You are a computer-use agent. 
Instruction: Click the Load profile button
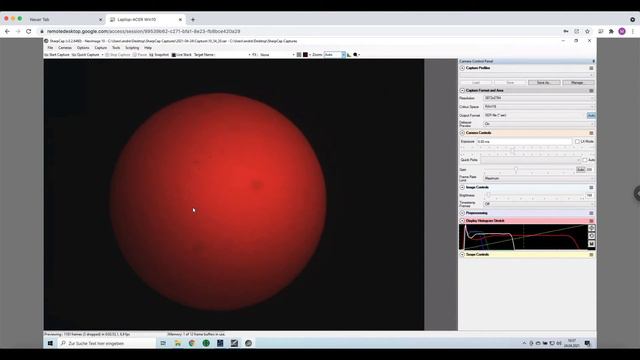pos(476,83)
